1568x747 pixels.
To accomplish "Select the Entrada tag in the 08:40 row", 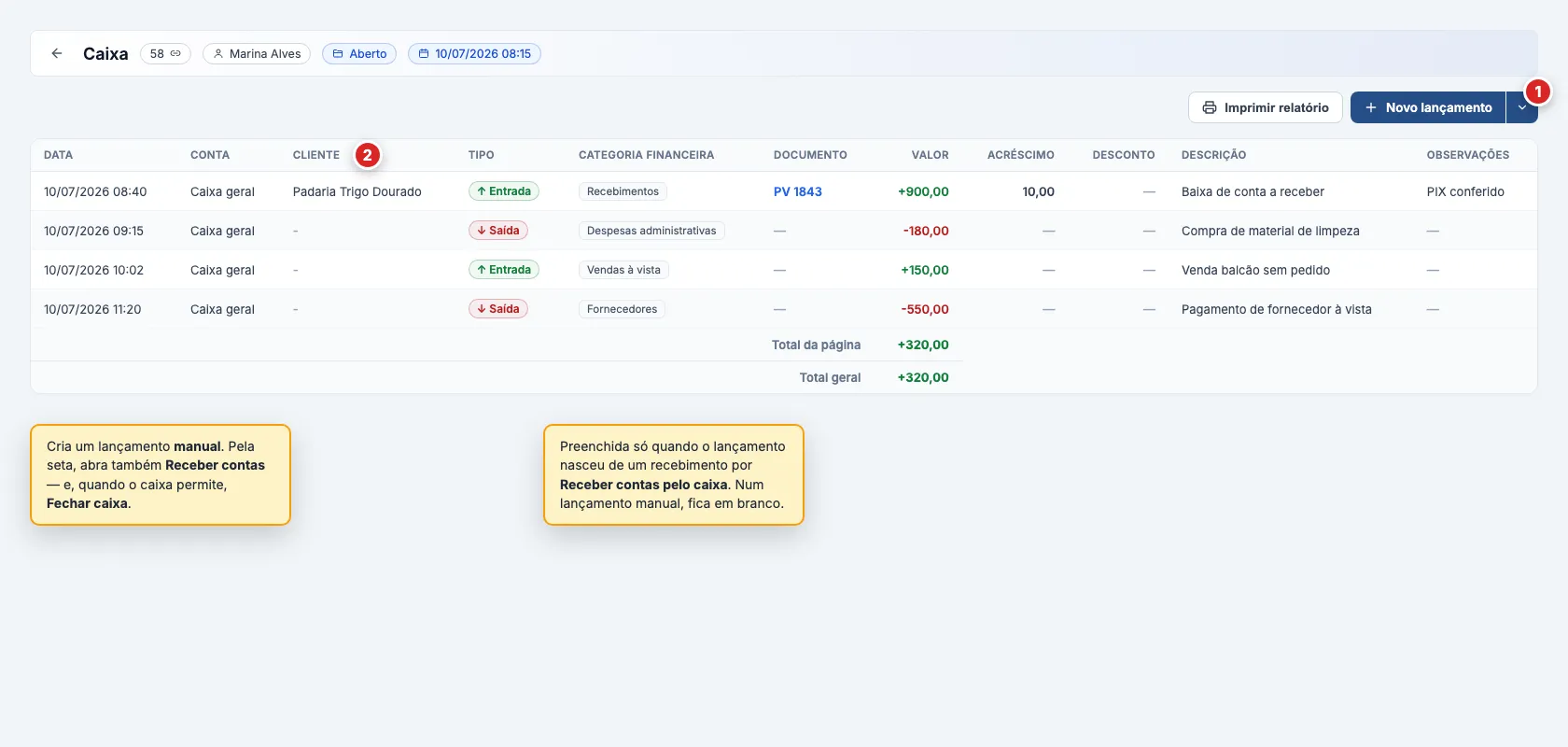I will pyautogui.click(x=504, y=191).
